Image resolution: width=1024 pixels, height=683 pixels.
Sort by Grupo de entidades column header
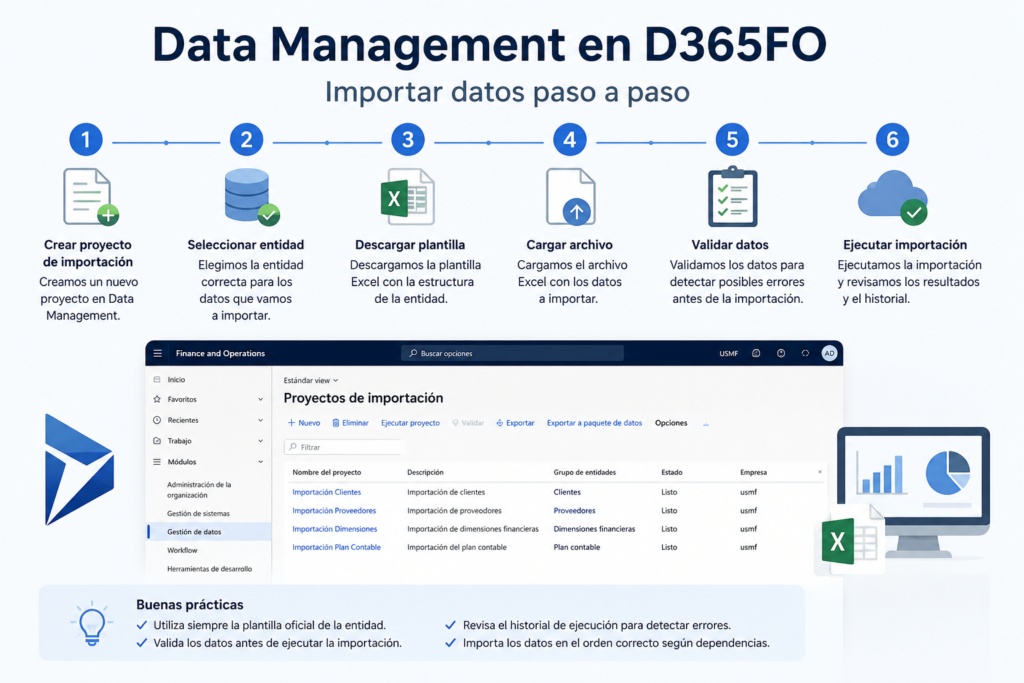click(x=584, y=472)
